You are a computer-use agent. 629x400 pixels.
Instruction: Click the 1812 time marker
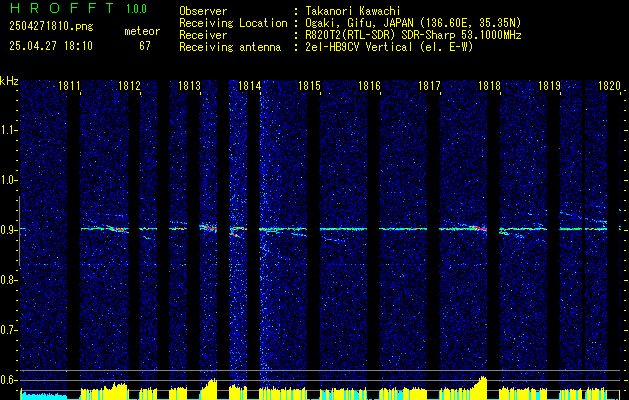pos(129,85)
